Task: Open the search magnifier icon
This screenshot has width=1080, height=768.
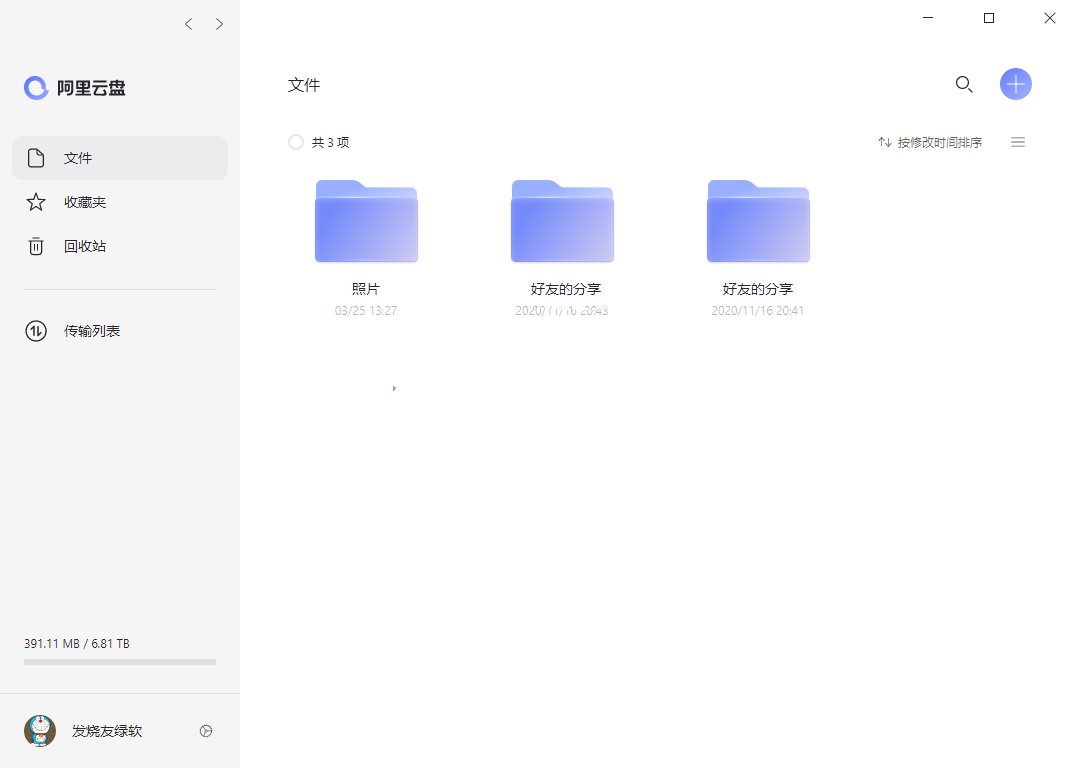Action: pos(964,85)
